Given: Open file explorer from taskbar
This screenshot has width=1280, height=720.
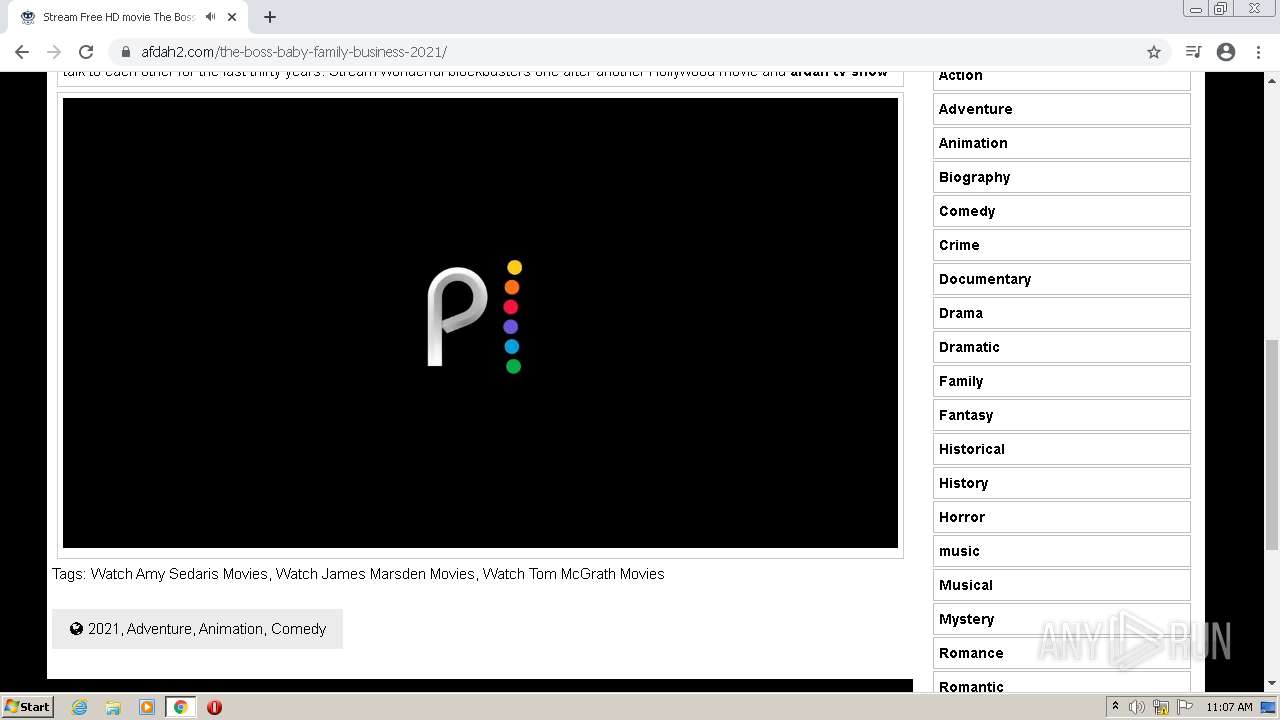Looking at the screenshot, I should pos(113,707).
